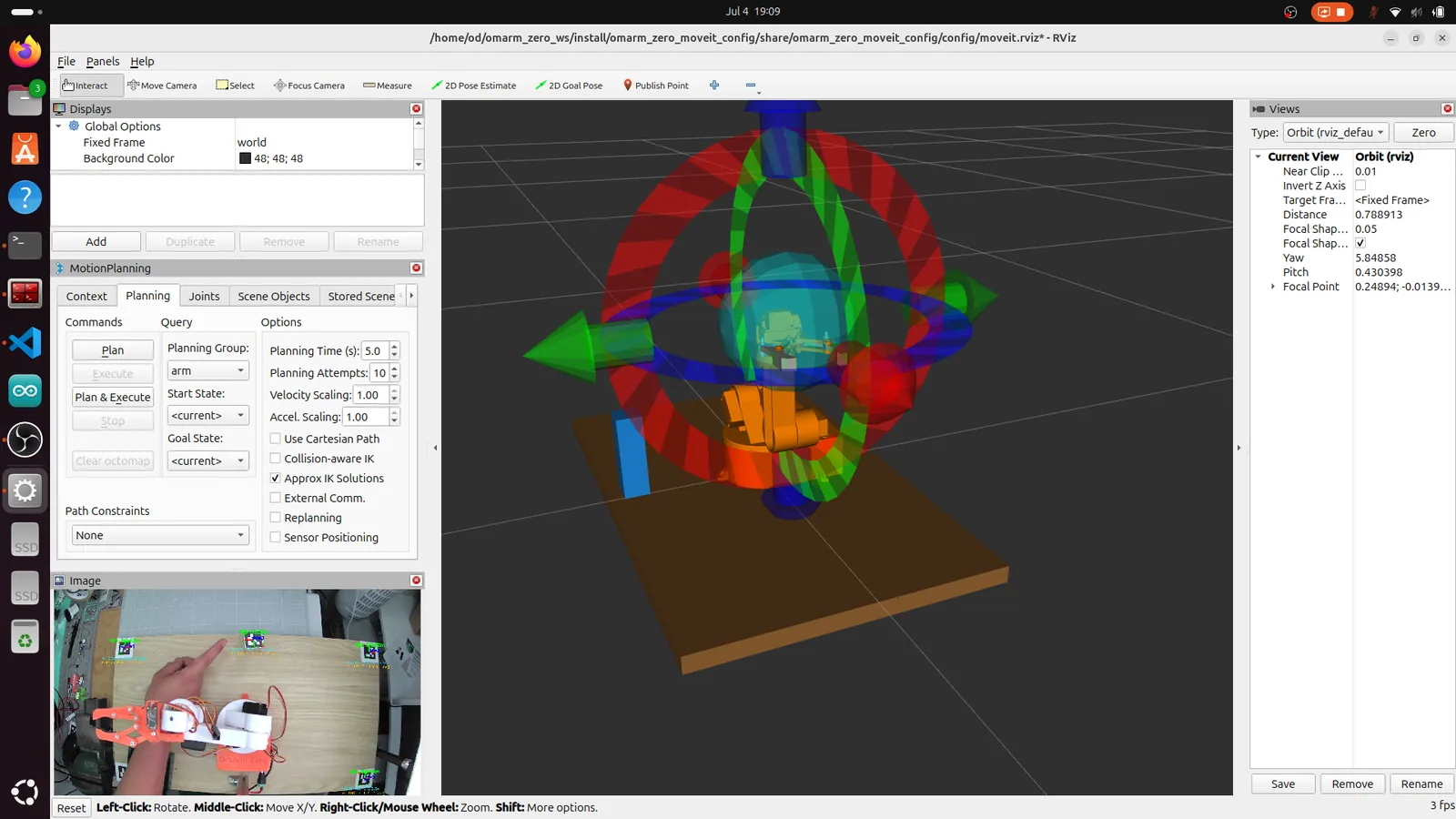
Task: Click the Focus Camera tool
Action: (x=309, y=86)
